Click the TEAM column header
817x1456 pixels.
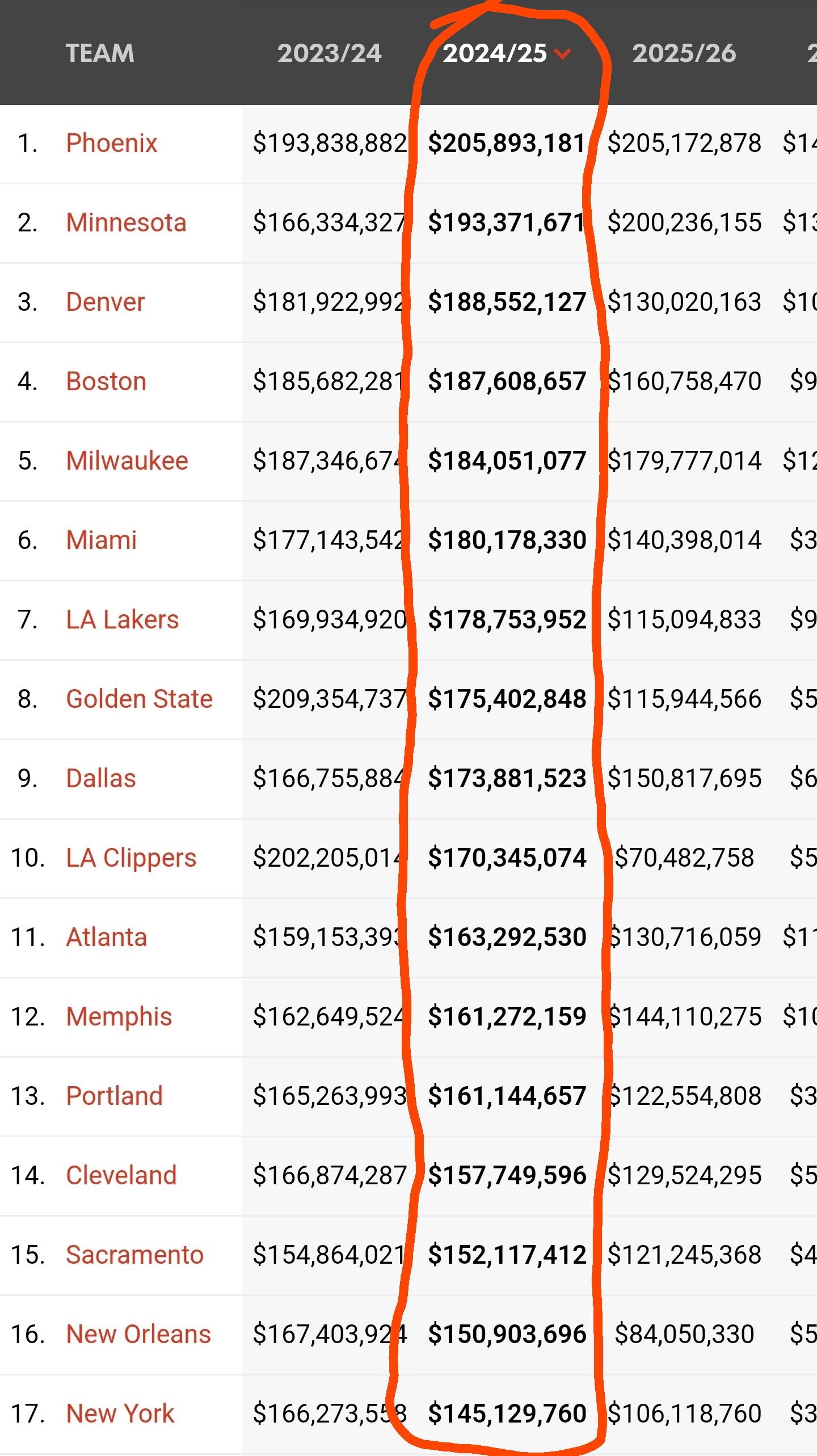100,53
